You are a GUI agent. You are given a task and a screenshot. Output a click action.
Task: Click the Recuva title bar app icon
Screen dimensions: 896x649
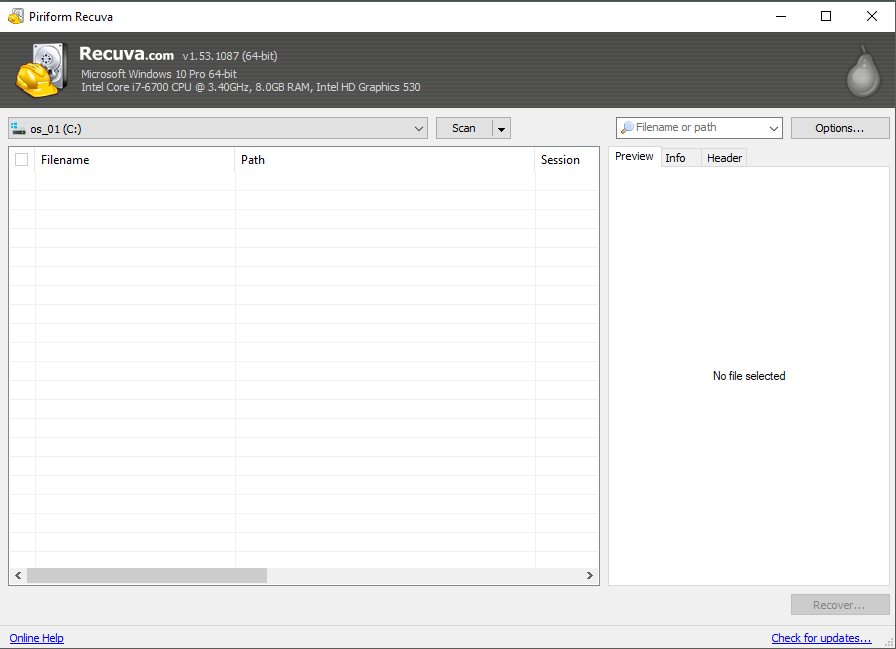coord(16,16)
